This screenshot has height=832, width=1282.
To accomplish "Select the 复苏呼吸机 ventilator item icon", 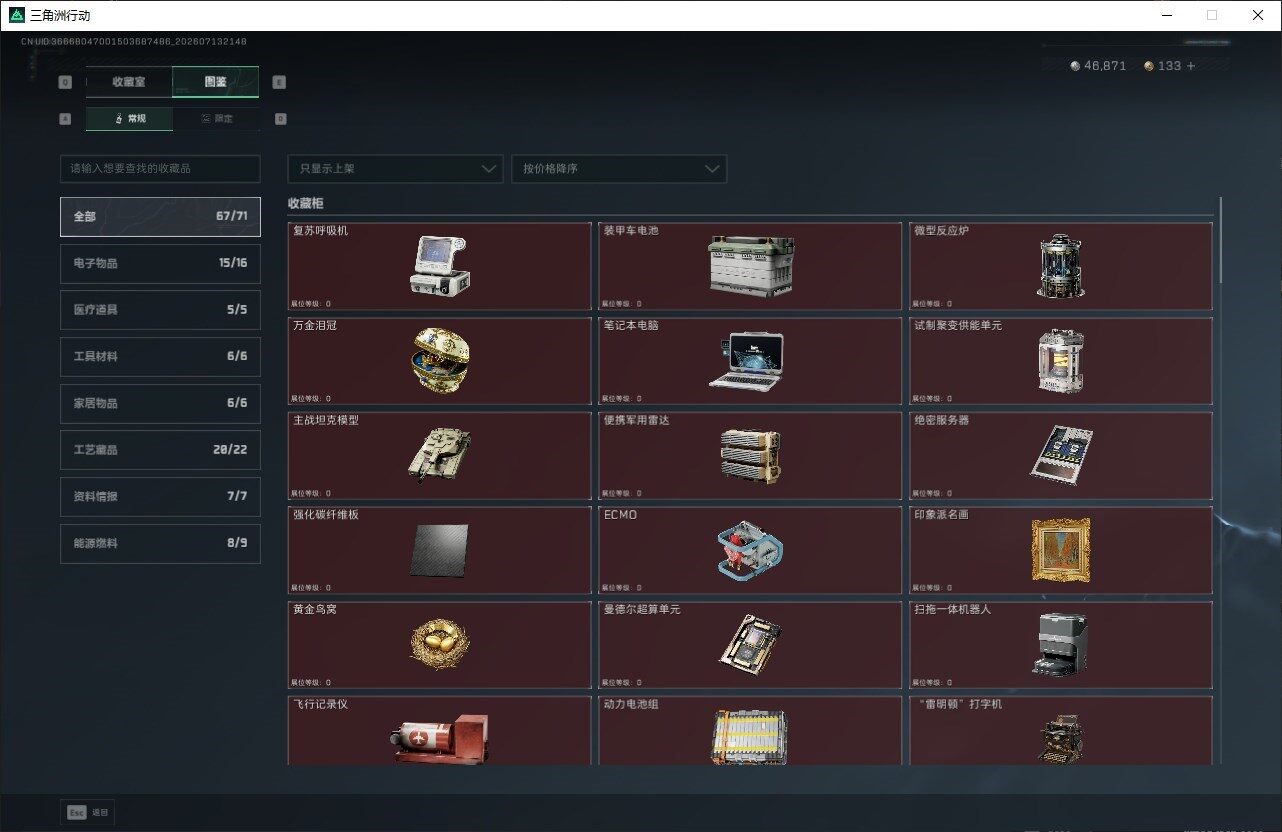I will pos(440,265).
